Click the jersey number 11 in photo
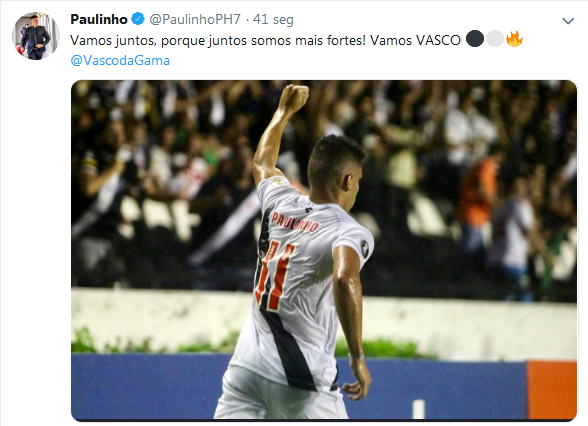The image size is (588, 426). pyautogui.click(x=273, y=274)
